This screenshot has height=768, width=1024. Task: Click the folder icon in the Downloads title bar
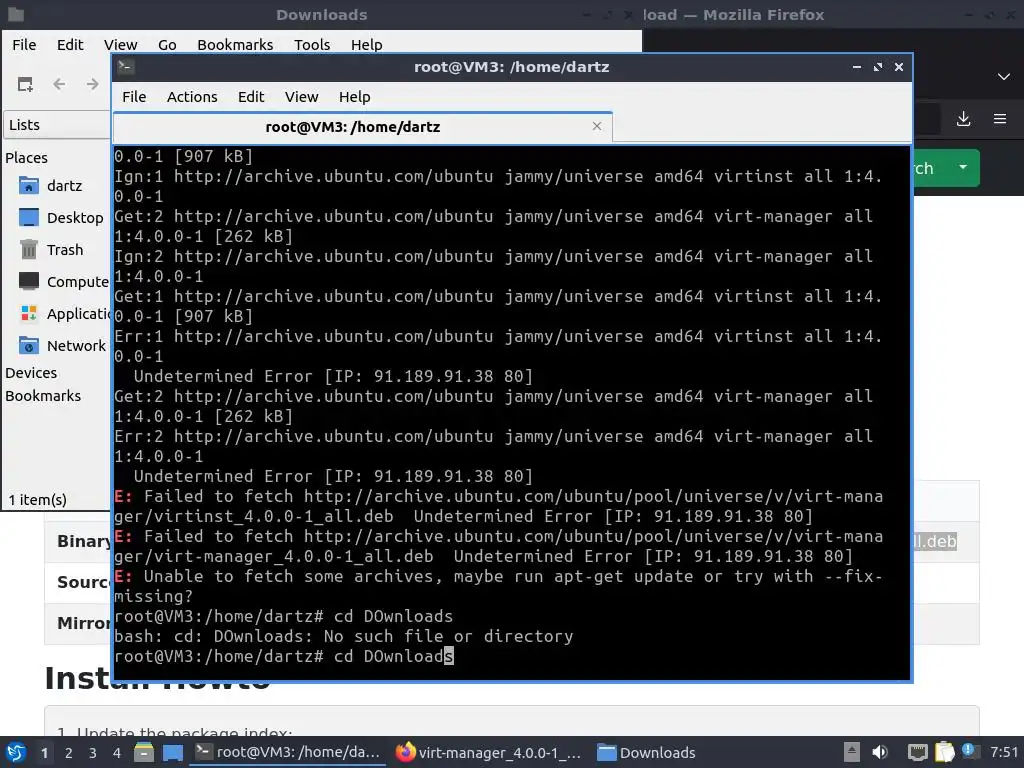(x=16, y=14)
